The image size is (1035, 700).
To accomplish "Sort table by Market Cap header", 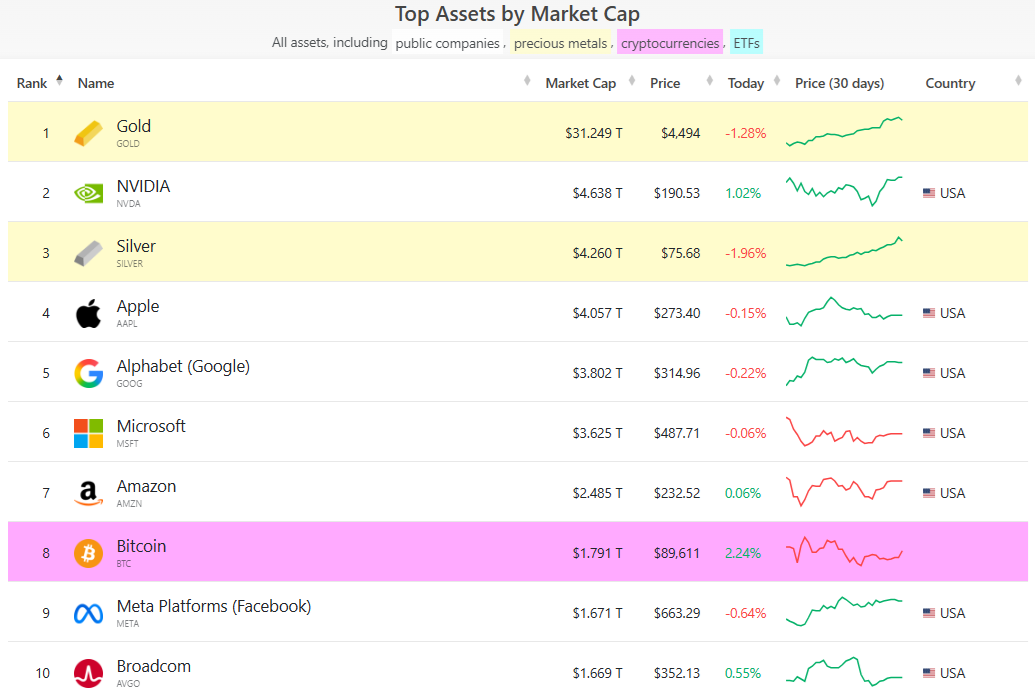I will click(580, 83).
